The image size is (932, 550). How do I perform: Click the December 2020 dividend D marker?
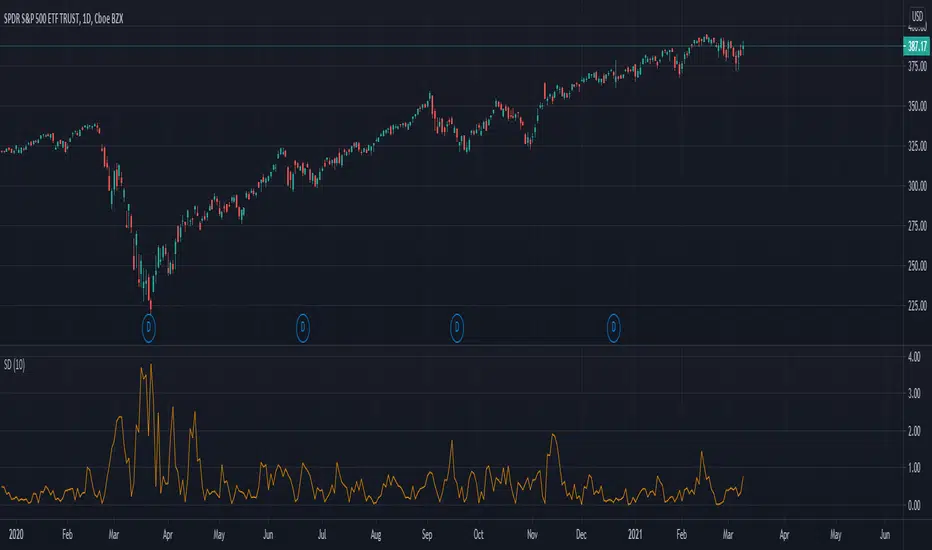coord(613,328)
